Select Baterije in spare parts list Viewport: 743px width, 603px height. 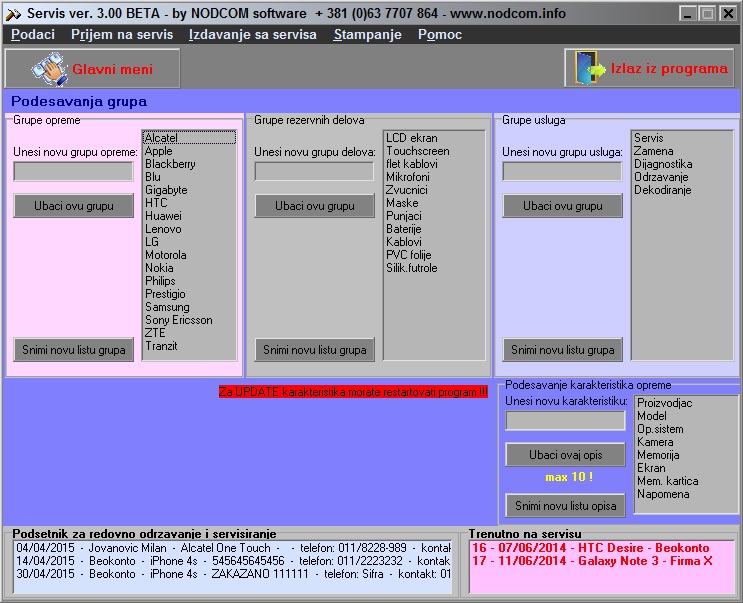pyautogui.click(x=434, y=229)
